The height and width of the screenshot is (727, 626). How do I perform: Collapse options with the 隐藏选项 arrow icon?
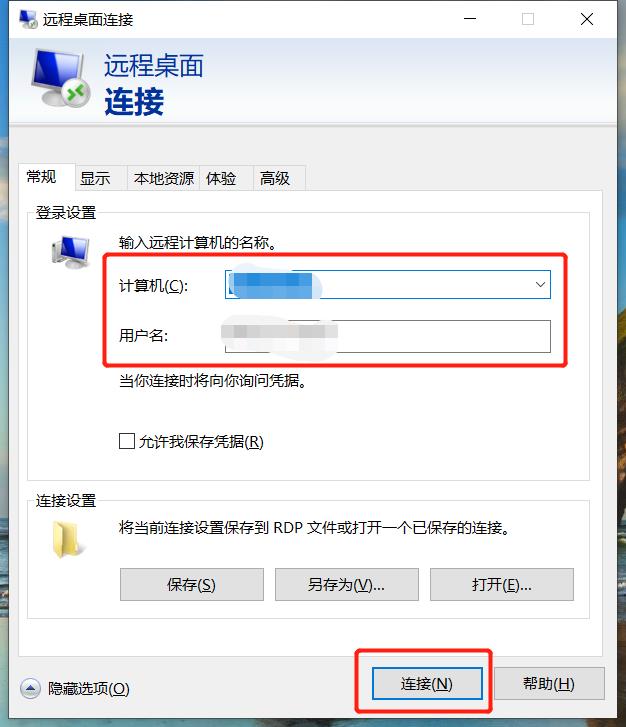point(30,689)
